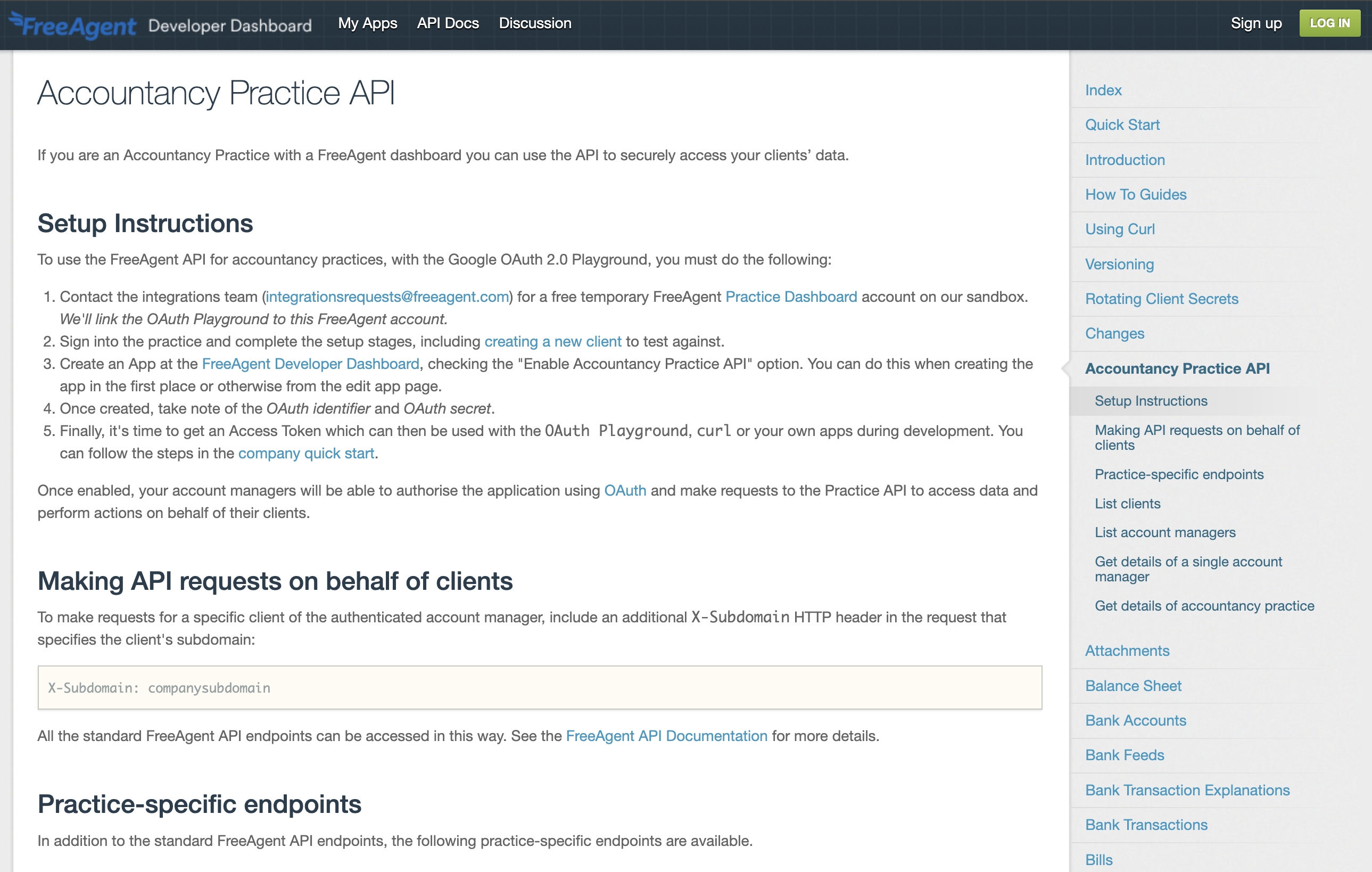Jump to Setup Instructions sidebar subsection

coord(1151,401)
